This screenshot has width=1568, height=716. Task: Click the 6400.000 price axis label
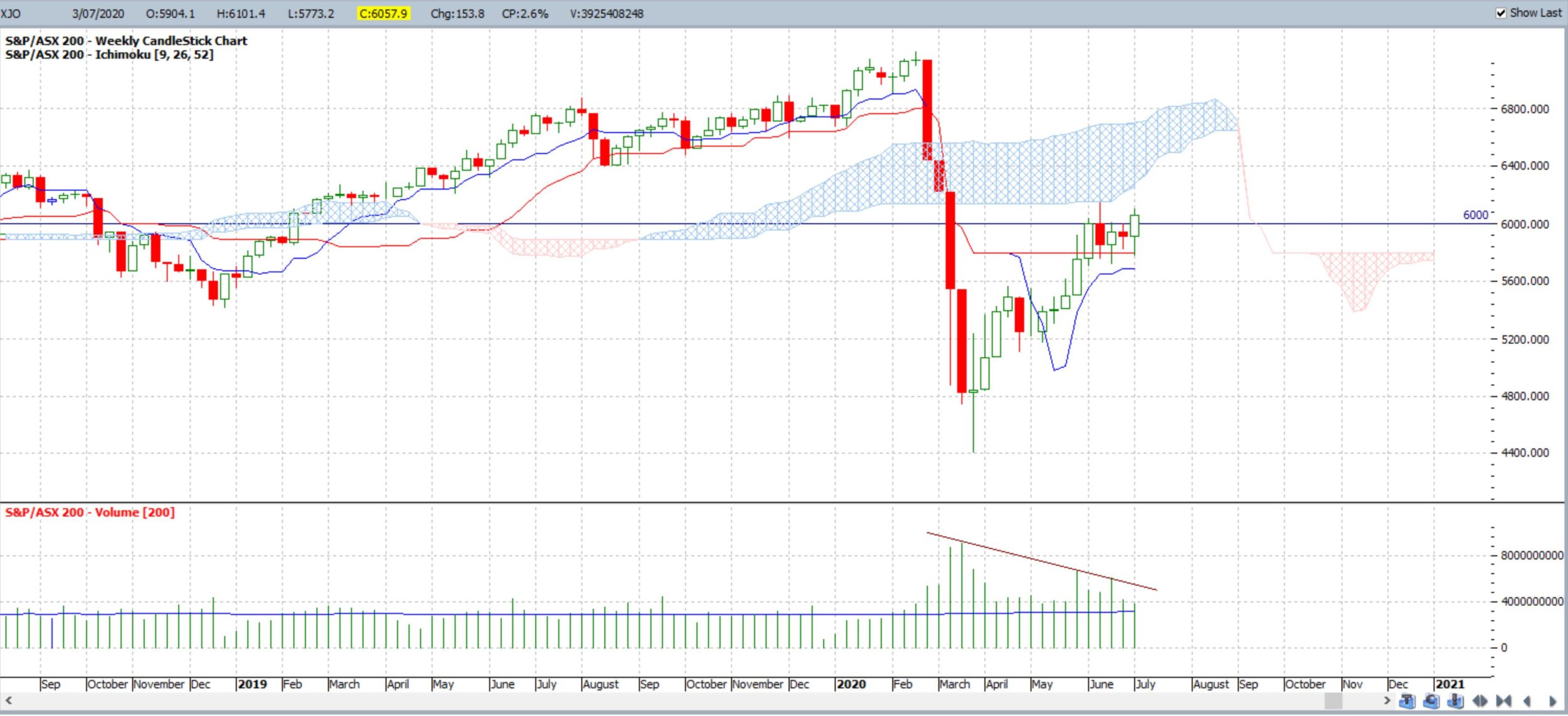click(x=1525, y=166)
